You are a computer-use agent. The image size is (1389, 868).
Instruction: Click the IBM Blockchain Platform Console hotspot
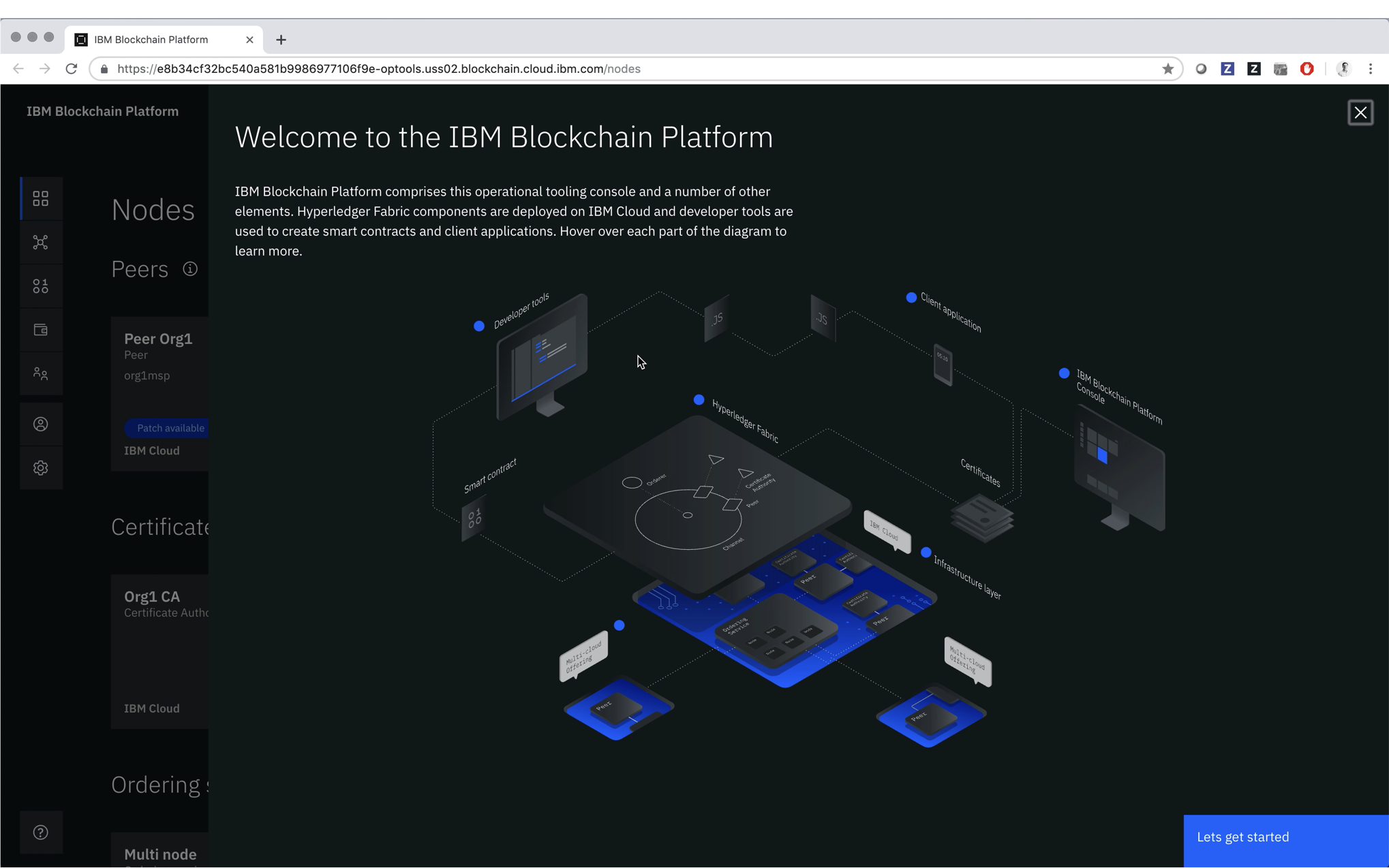(x=1064, y=373)
